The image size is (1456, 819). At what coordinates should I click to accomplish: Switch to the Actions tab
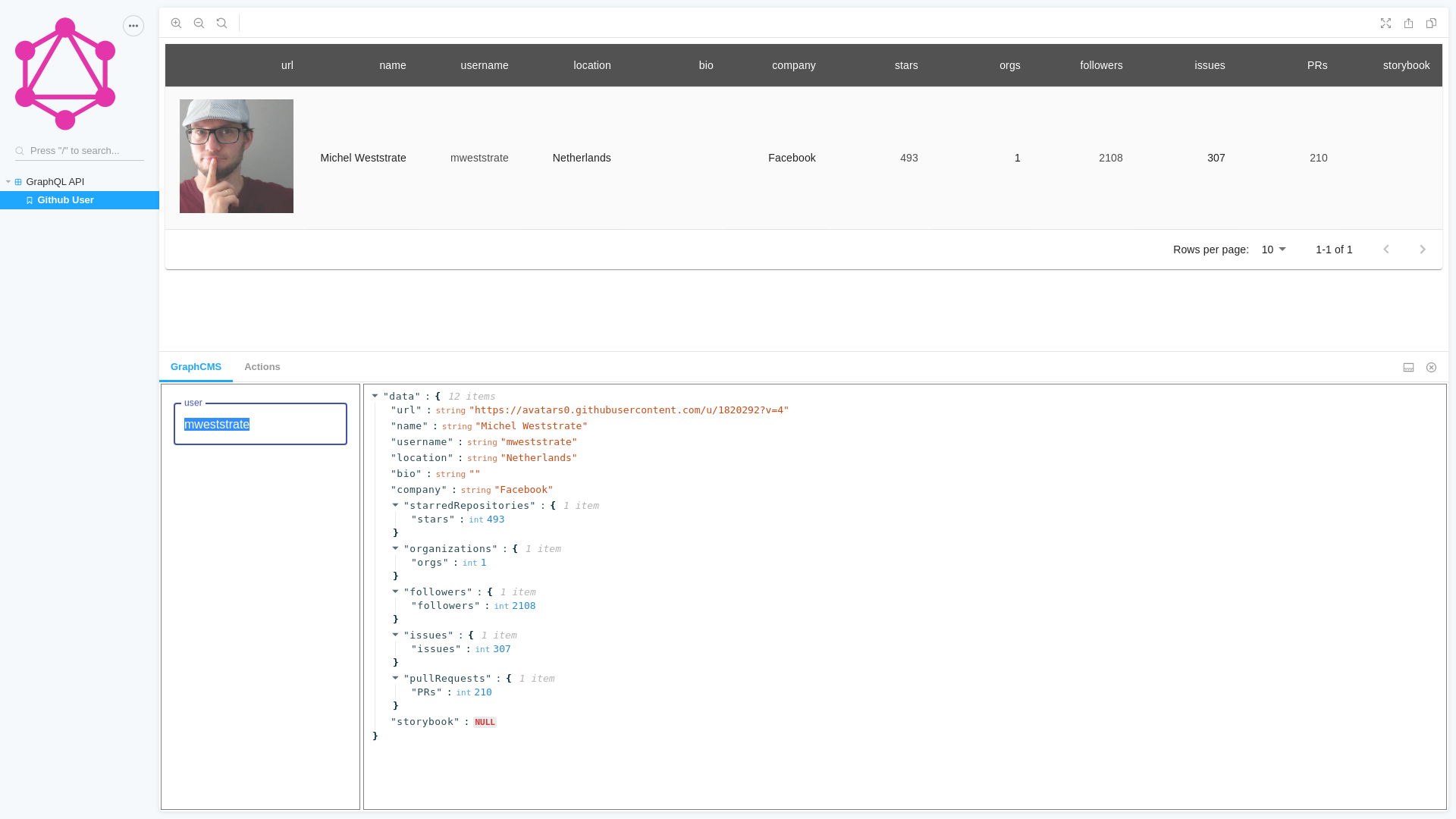click(x=262, y=367)
